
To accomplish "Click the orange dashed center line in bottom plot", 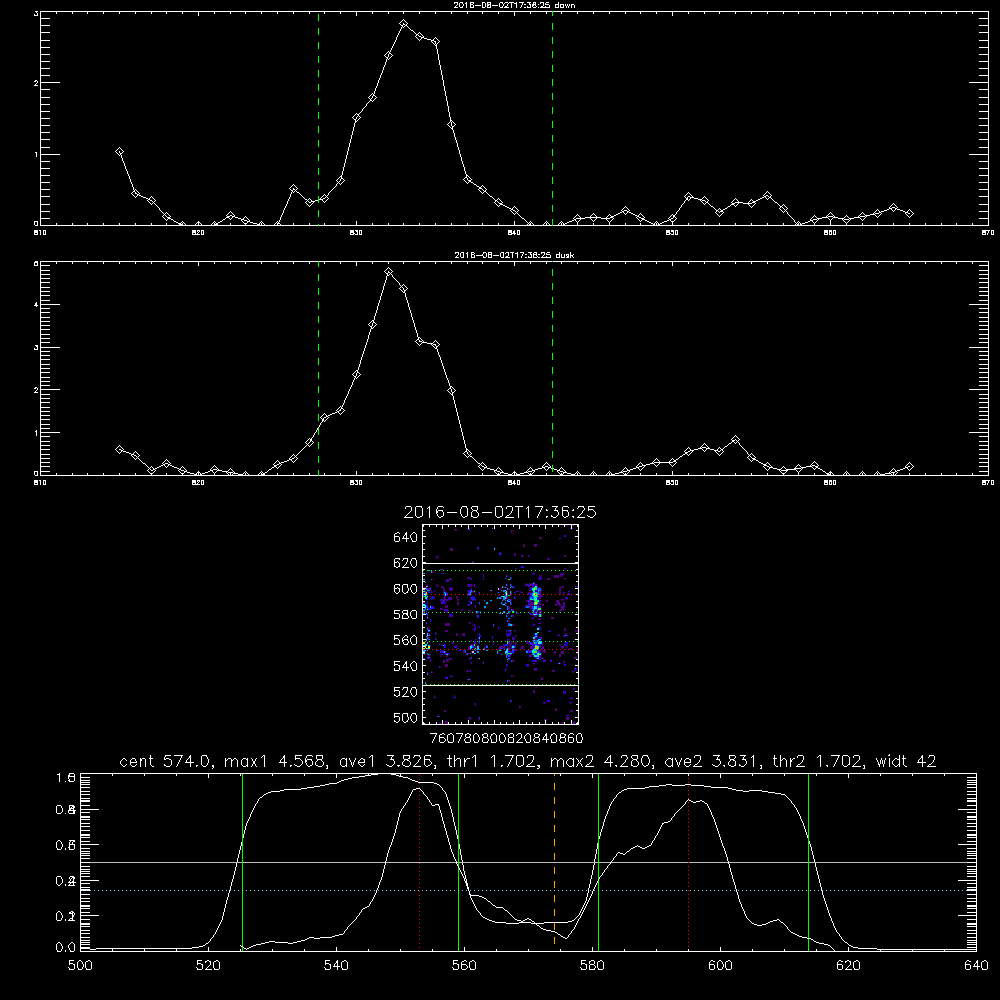I will (x=554, y=862).
